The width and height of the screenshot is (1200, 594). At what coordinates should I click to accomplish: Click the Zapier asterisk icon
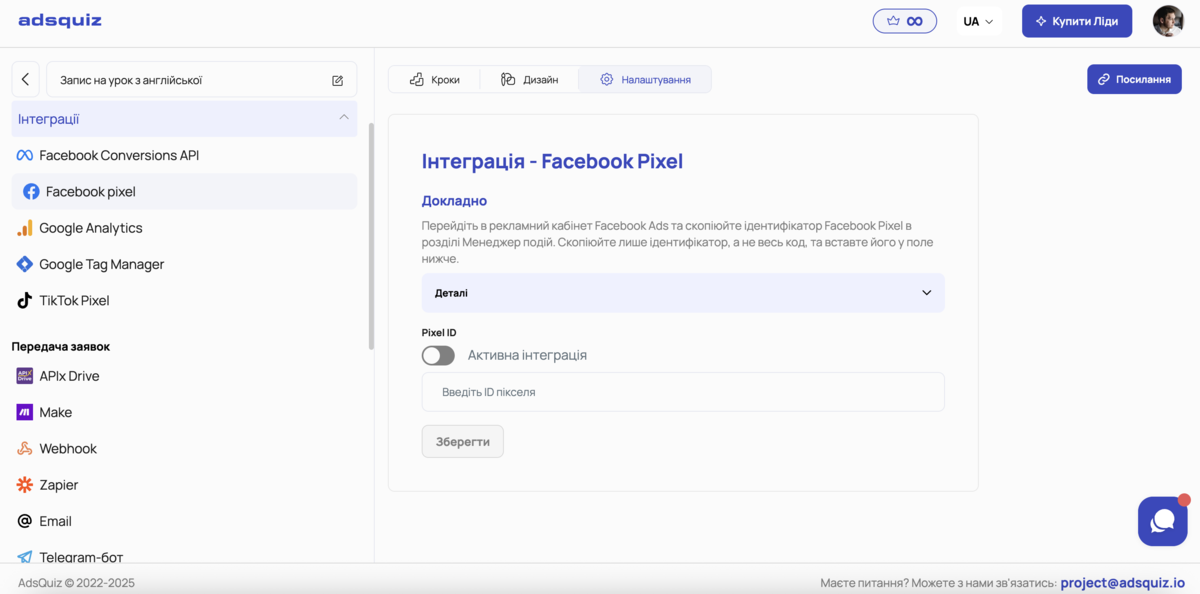click(25, 485)
